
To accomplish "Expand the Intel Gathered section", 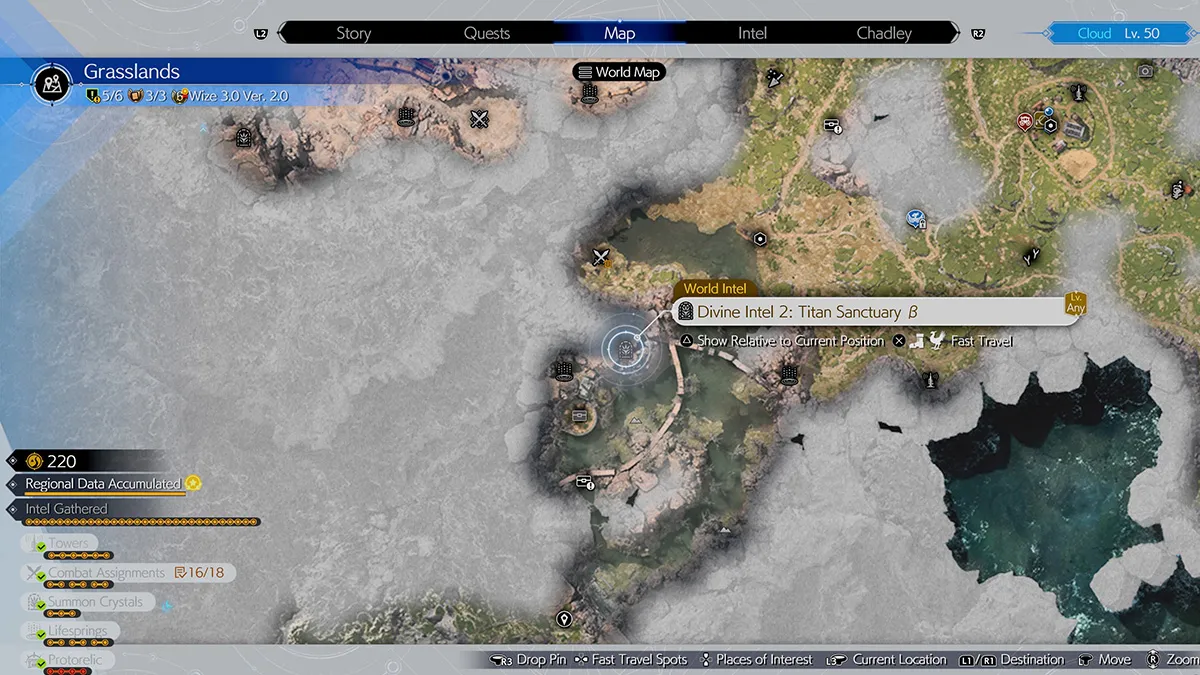I will point(66,509).
